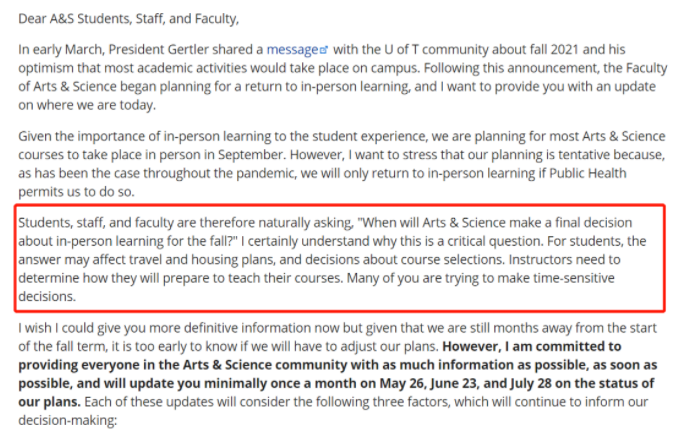Click the final line 'decision-making:'
Image resolution: width=682 pixels, height=437 pixels.
[67, 420]
